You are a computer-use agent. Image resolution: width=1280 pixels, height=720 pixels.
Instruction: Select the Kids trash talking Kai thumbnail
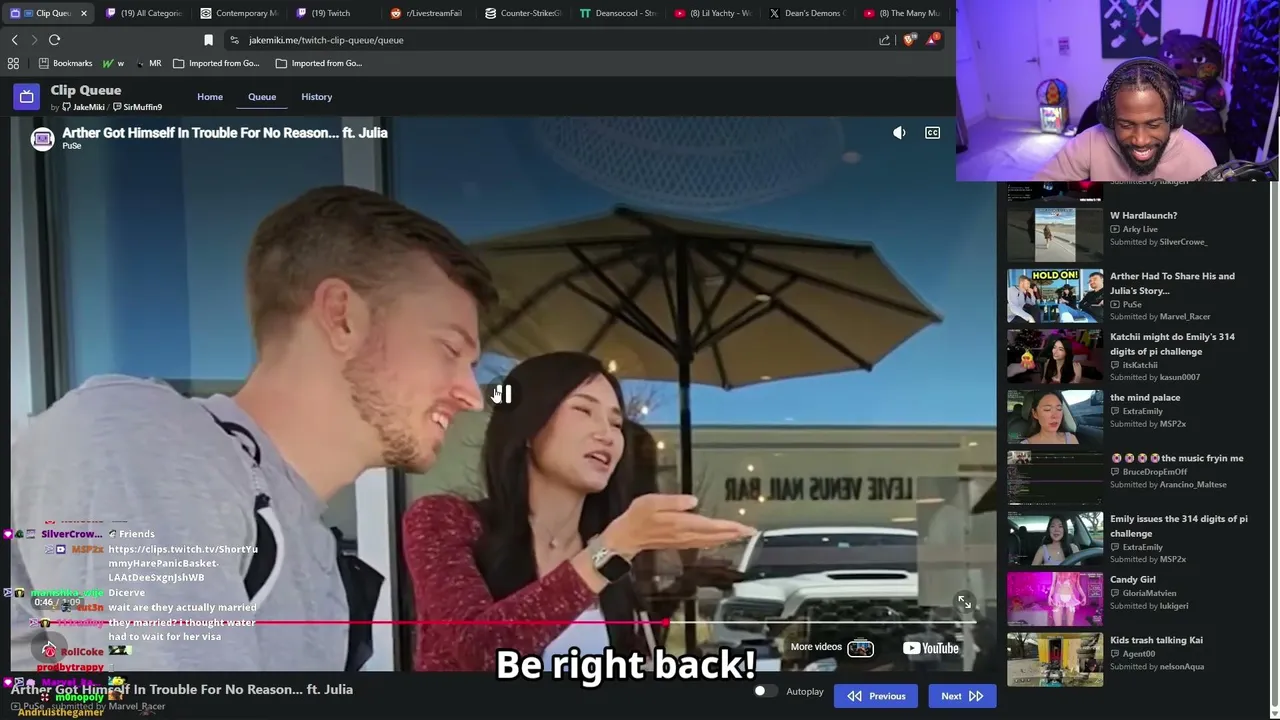[x=1055, y=659]
